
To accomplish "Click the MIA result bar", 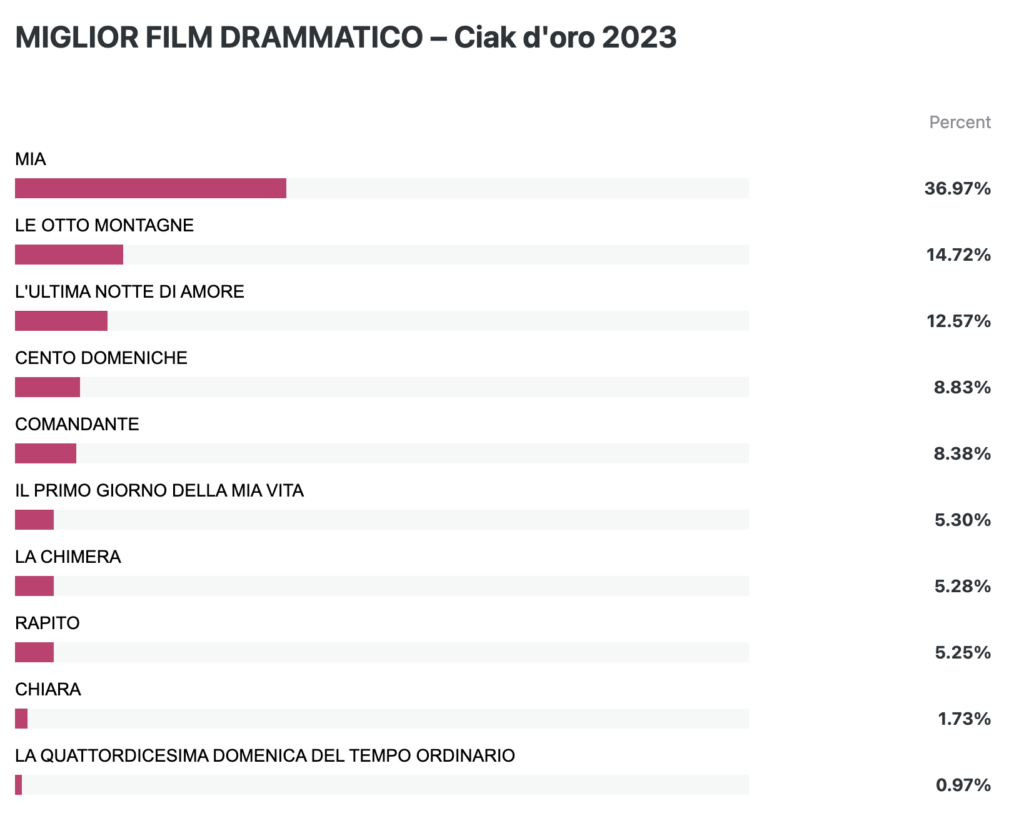I will (382, 188).
